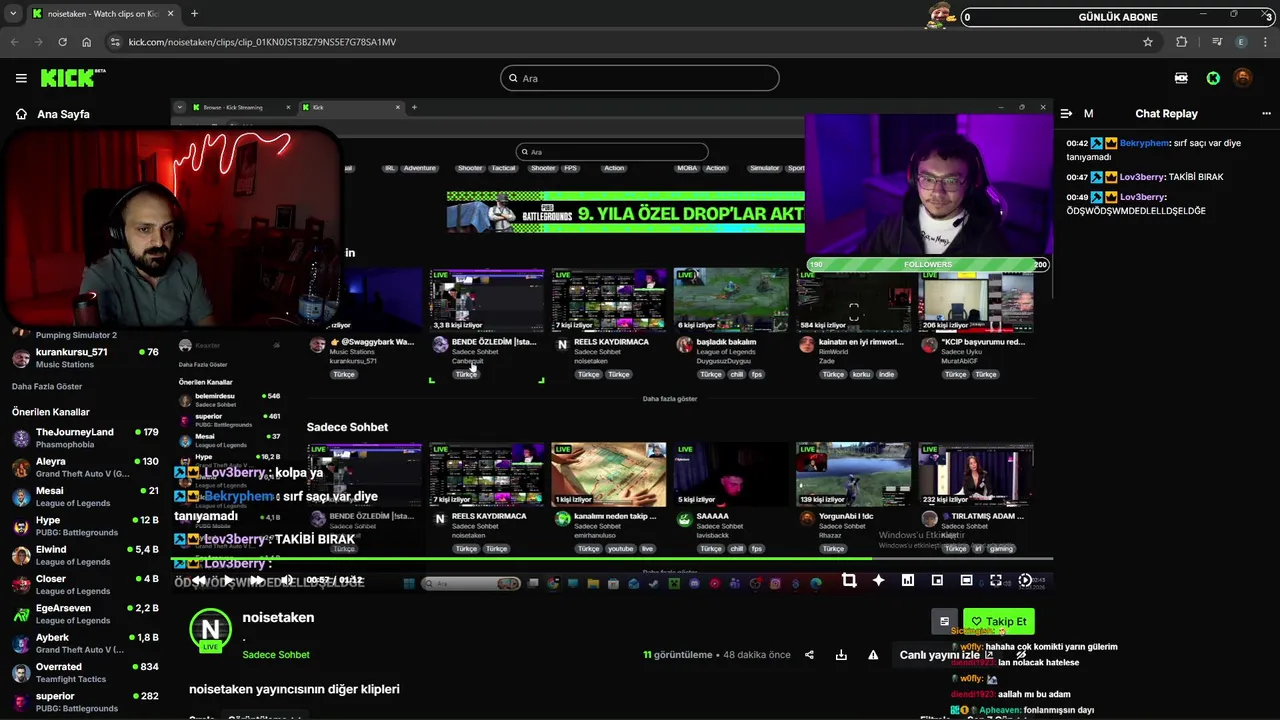Click the sparkle icon in the player
This screenshot has width=1280, height=720.
[878, 580]
